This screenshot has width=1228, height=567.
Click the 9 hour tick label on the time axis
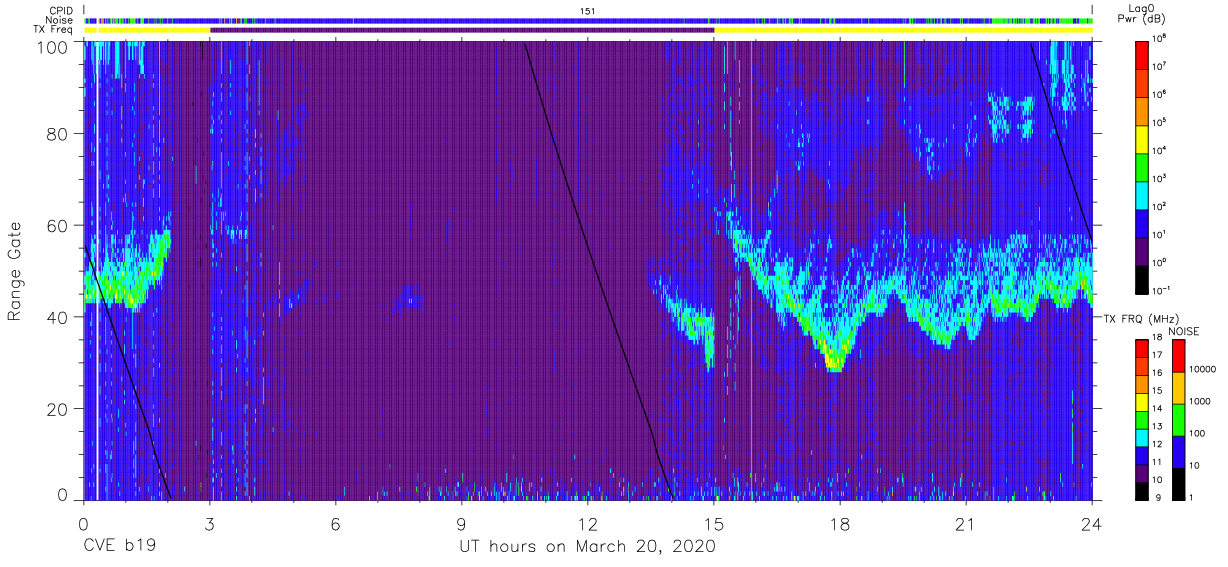461,523
